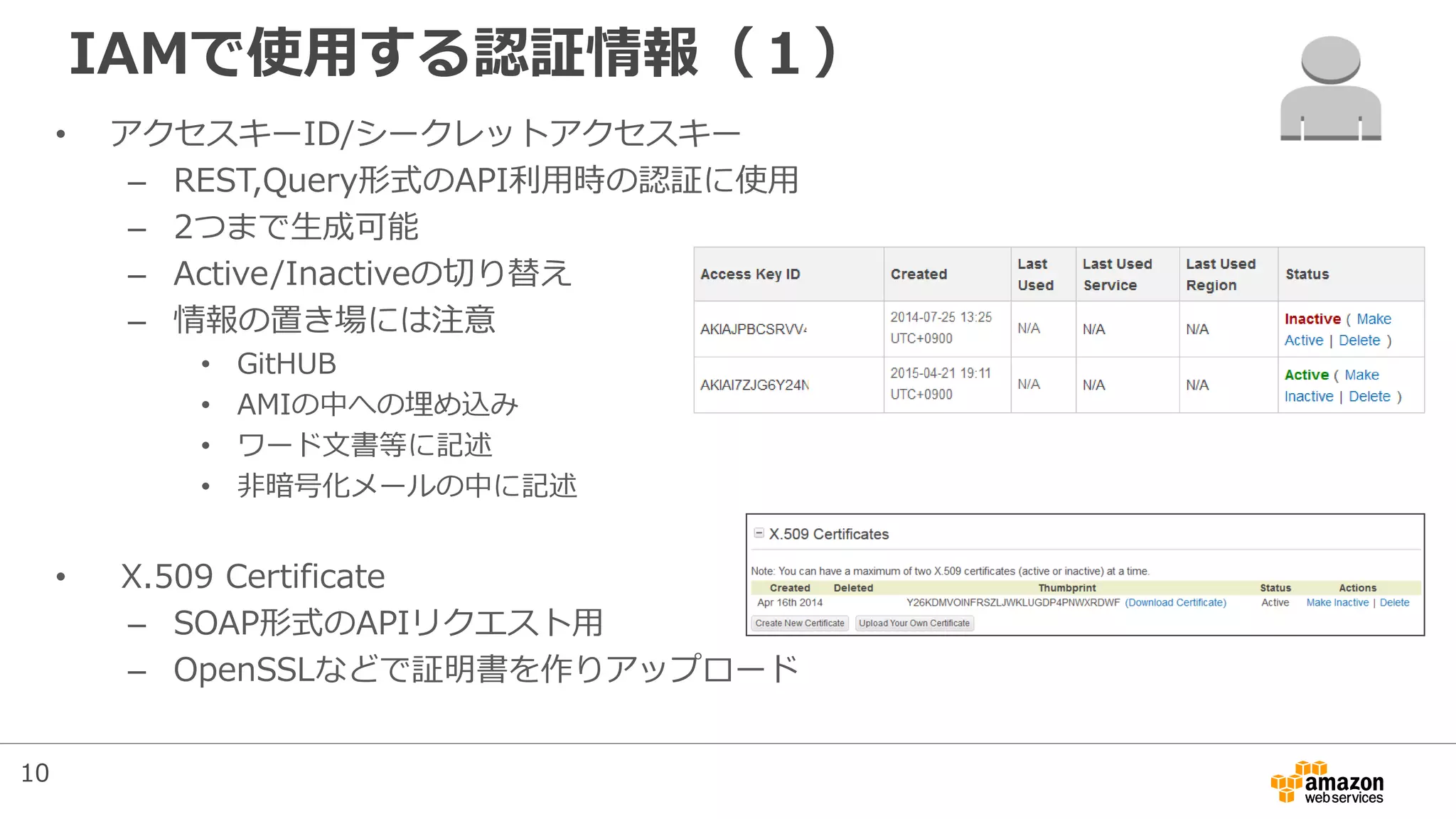1456x819 pixels.
Task: Click the Thumbprint column header
Action: click(x=1066, y=588)
